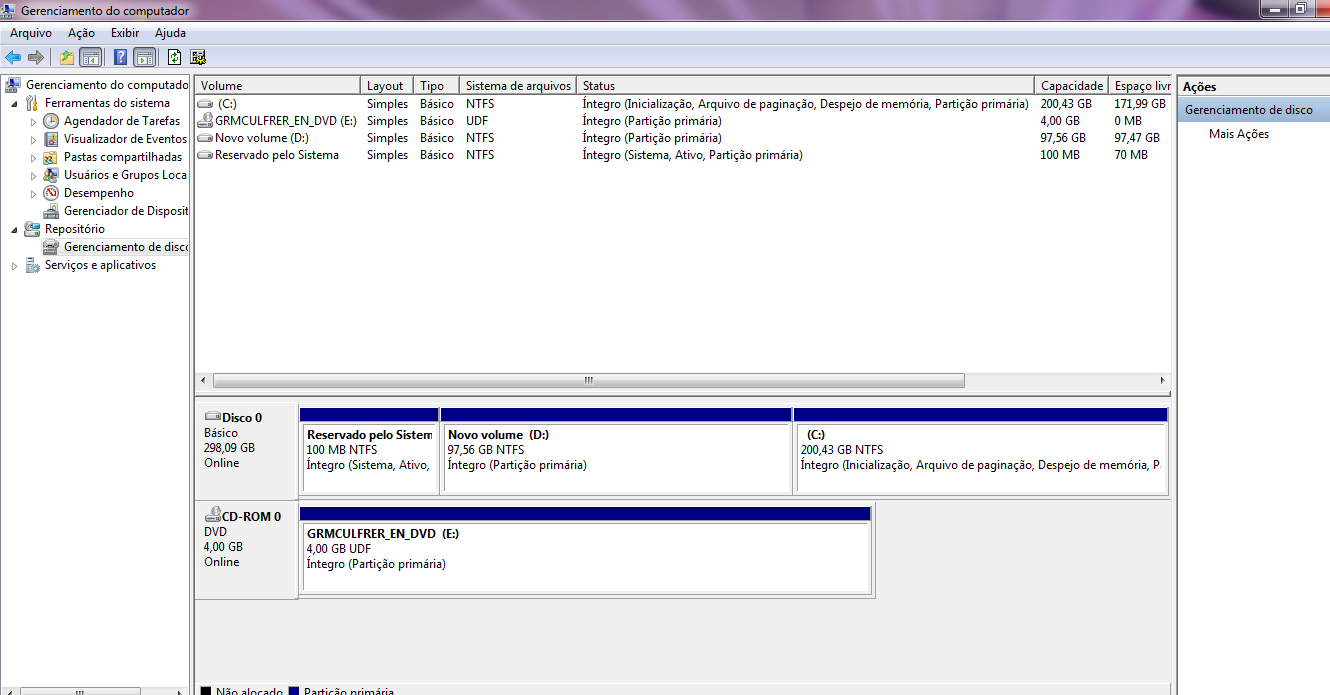Select the Desempenho gauge icon
1330x695 pixels.
52,193
